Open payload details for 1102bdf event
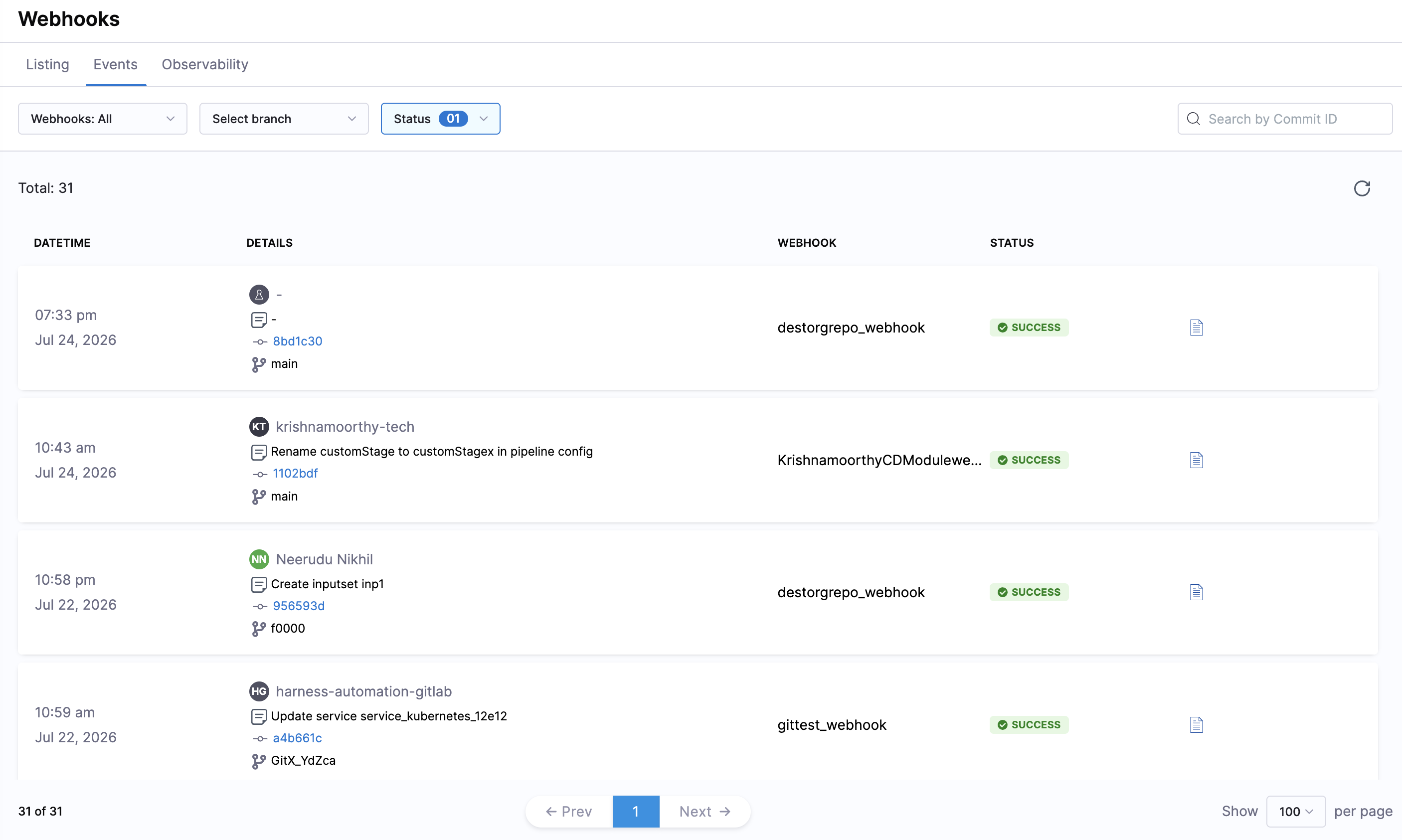1402x840 pixels. (x=1196, y=460)
